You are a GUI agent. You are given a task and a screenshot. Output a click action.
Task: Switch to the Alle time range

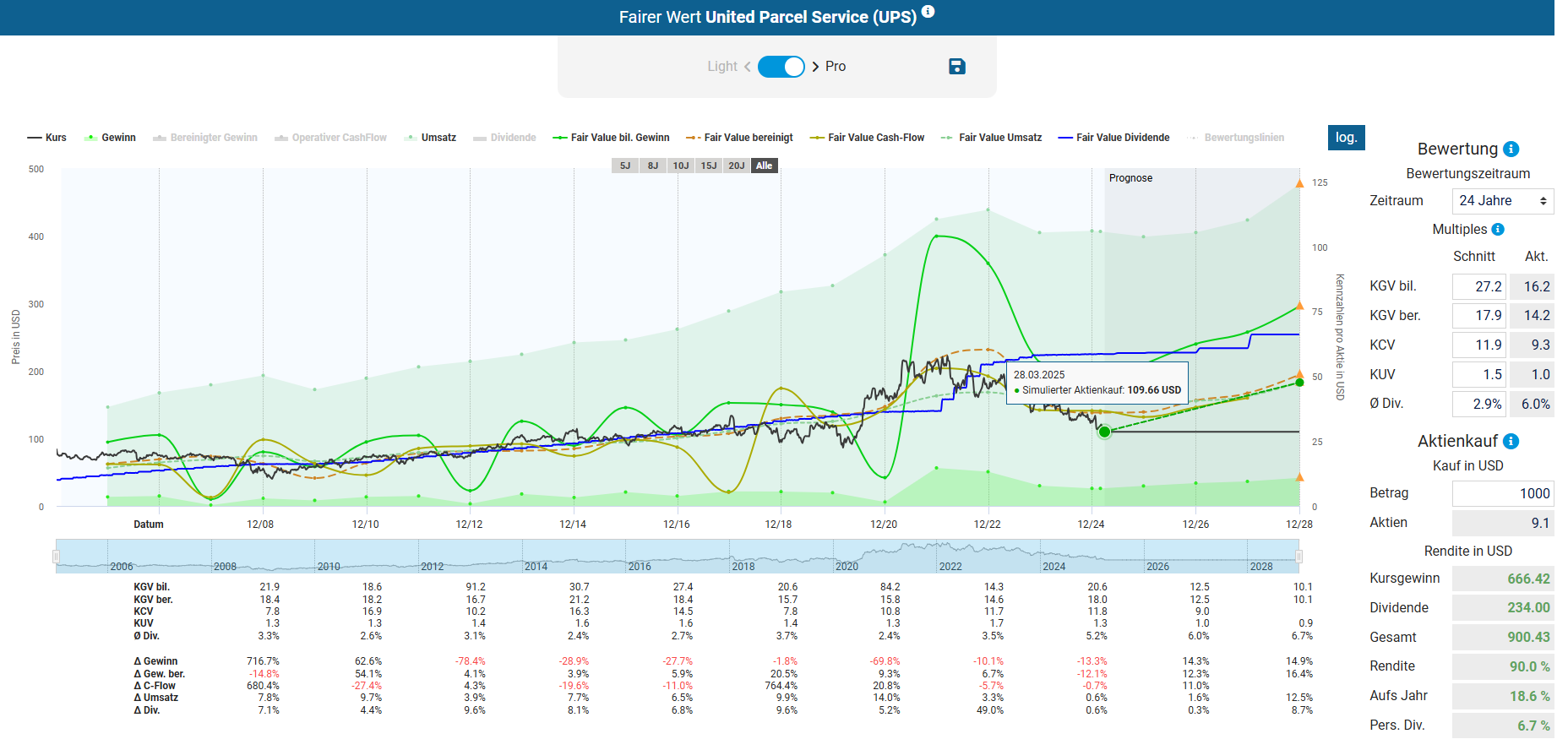764,166
